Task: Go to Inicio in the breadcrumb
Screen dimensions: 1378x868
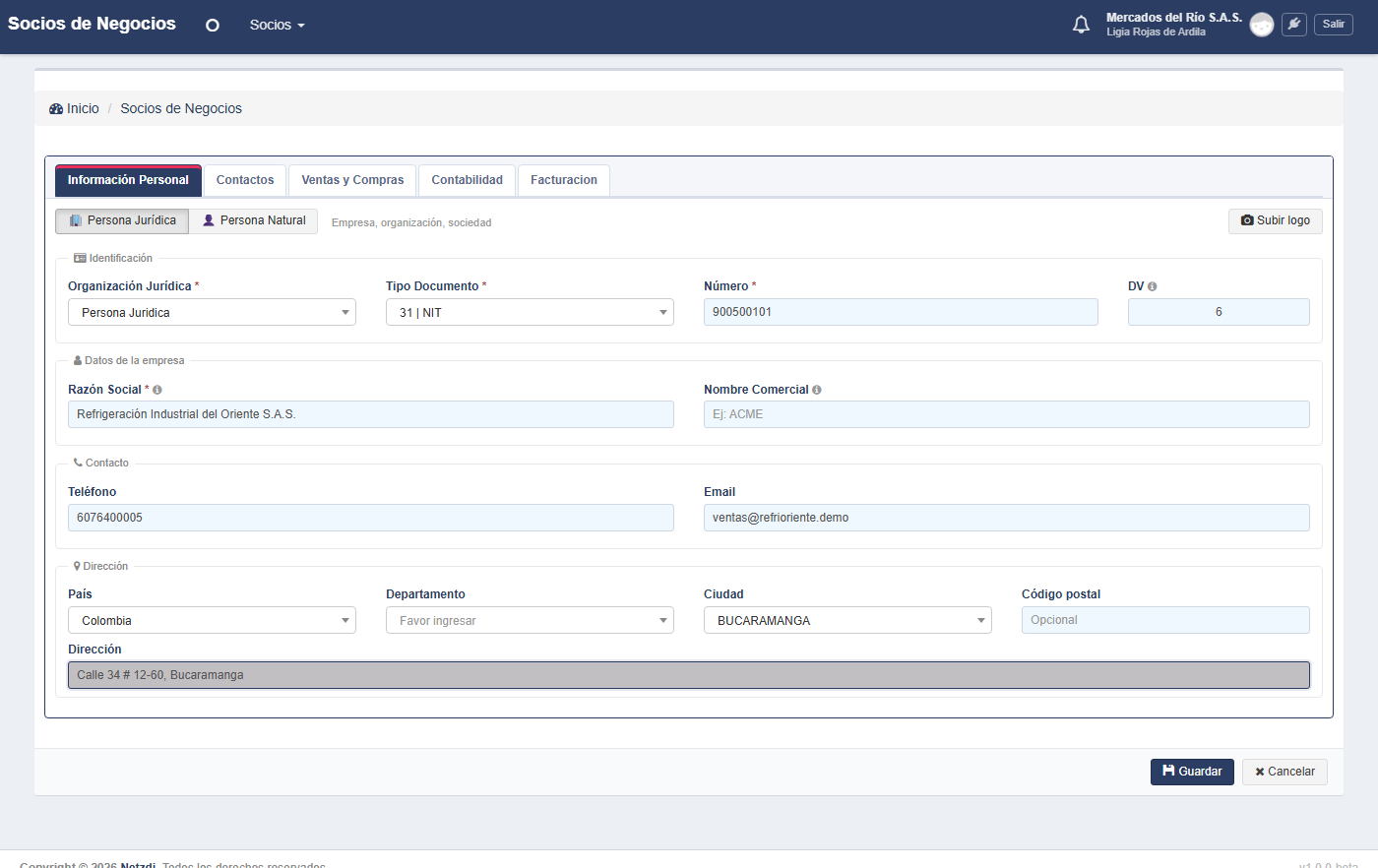Action: click(75, 108)
